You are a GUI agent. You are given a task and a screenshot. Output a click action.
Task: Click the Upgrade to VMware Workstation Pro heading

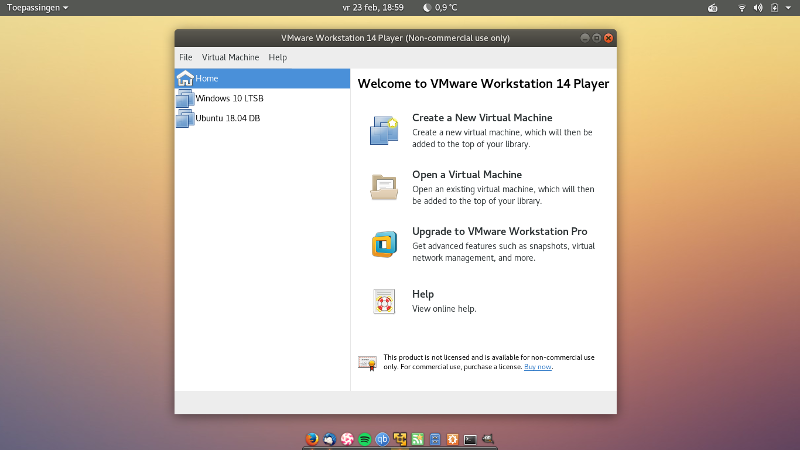[x=499, y=231]
